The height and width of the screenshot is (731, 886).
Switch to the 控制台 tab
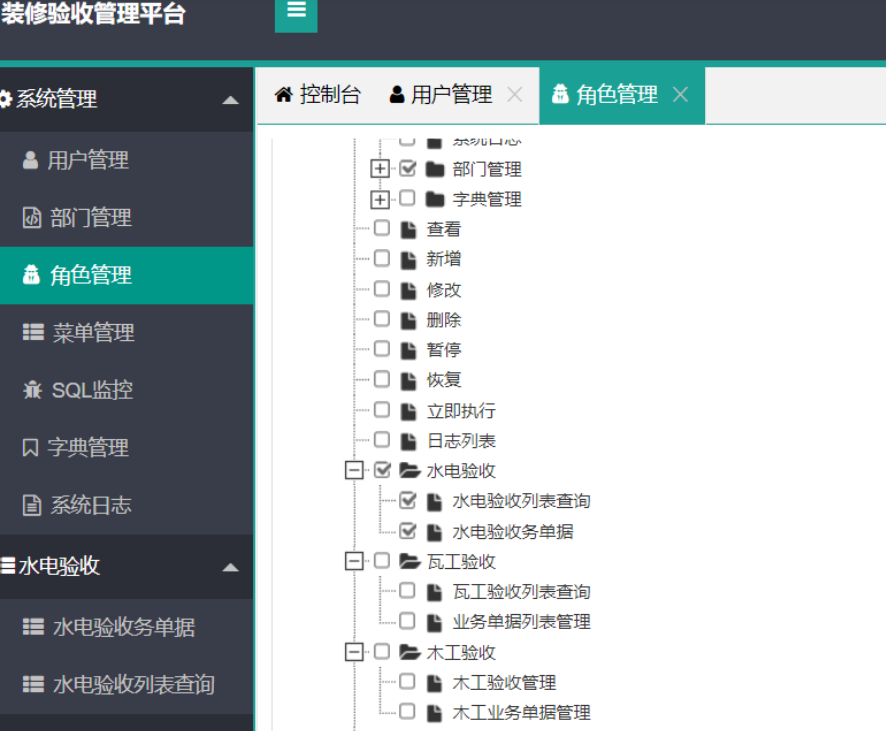pyautogui.click(x=318, y=94)
